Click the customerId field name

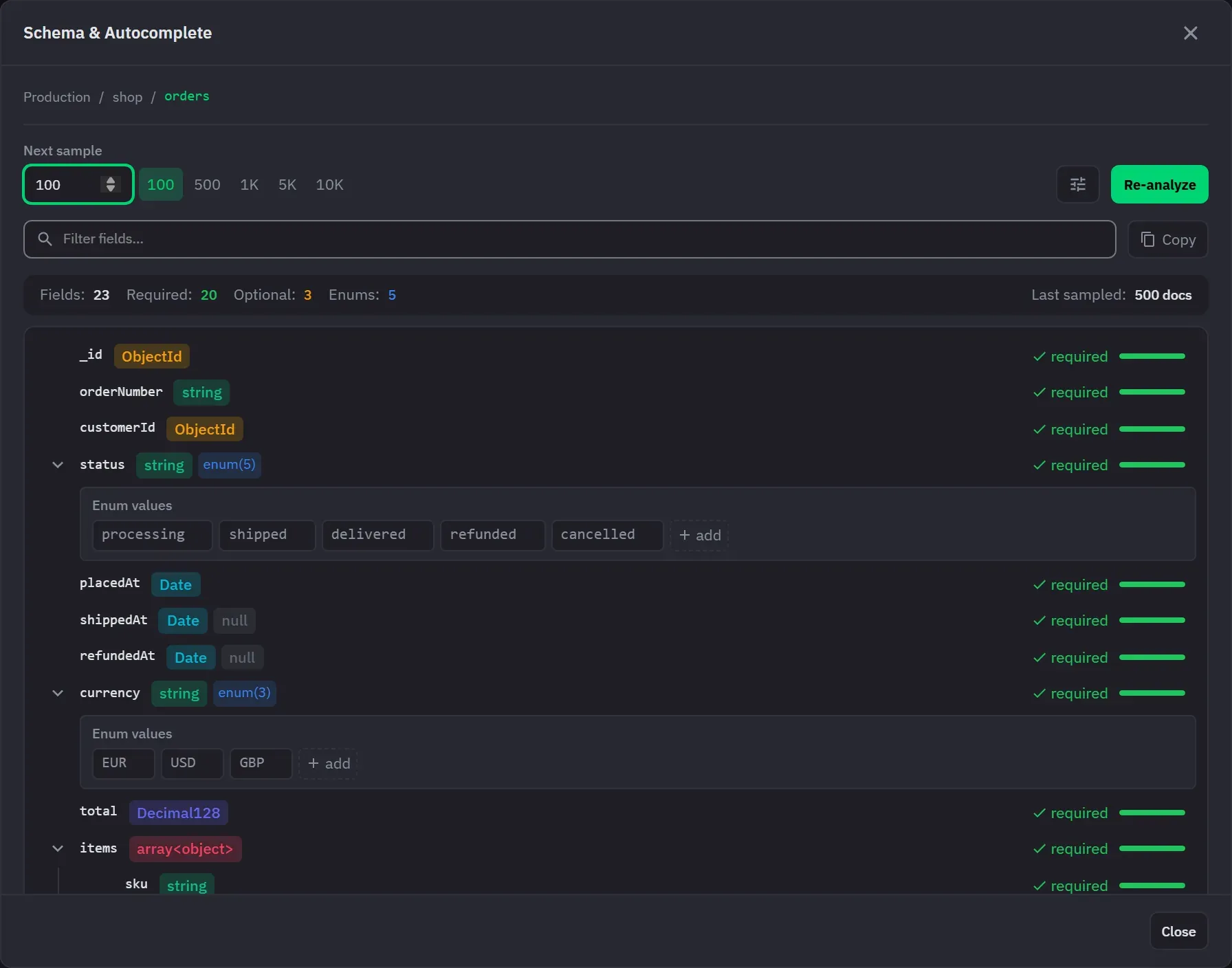(118, 428)
